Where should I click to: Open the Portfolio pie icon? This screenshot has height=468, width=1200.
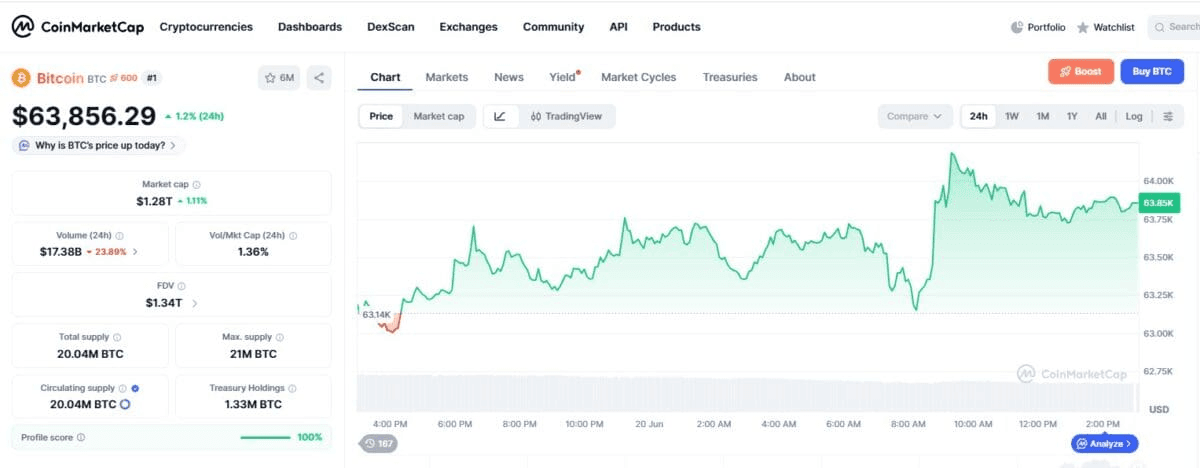[1017, 27]
